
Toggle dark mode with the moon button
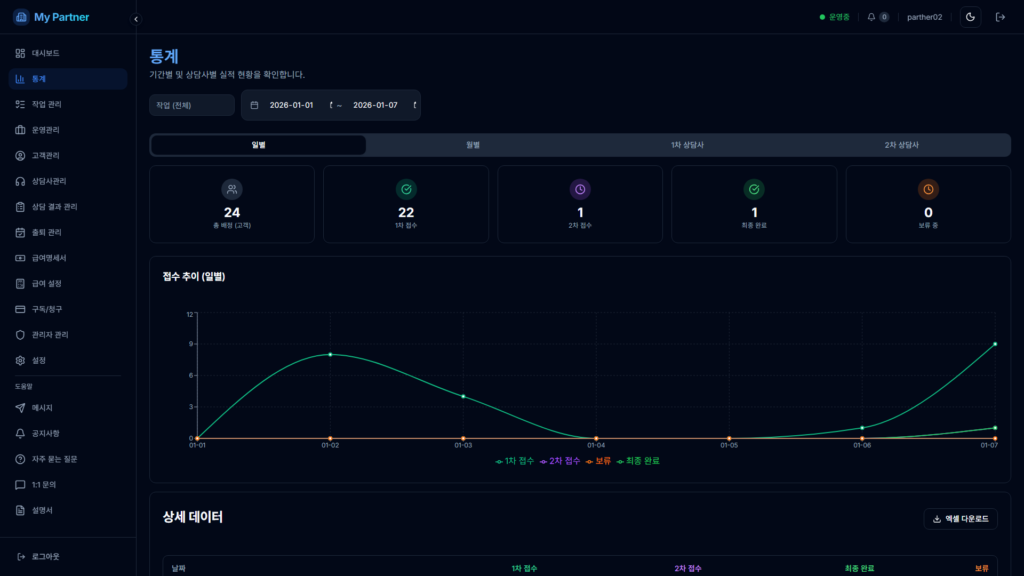(x=970, y=17)
